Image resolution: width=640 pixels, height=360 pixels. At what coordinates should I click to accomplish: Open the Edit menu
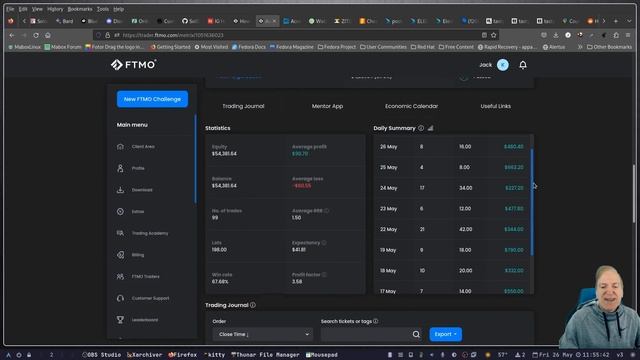[x=23, y=9]
